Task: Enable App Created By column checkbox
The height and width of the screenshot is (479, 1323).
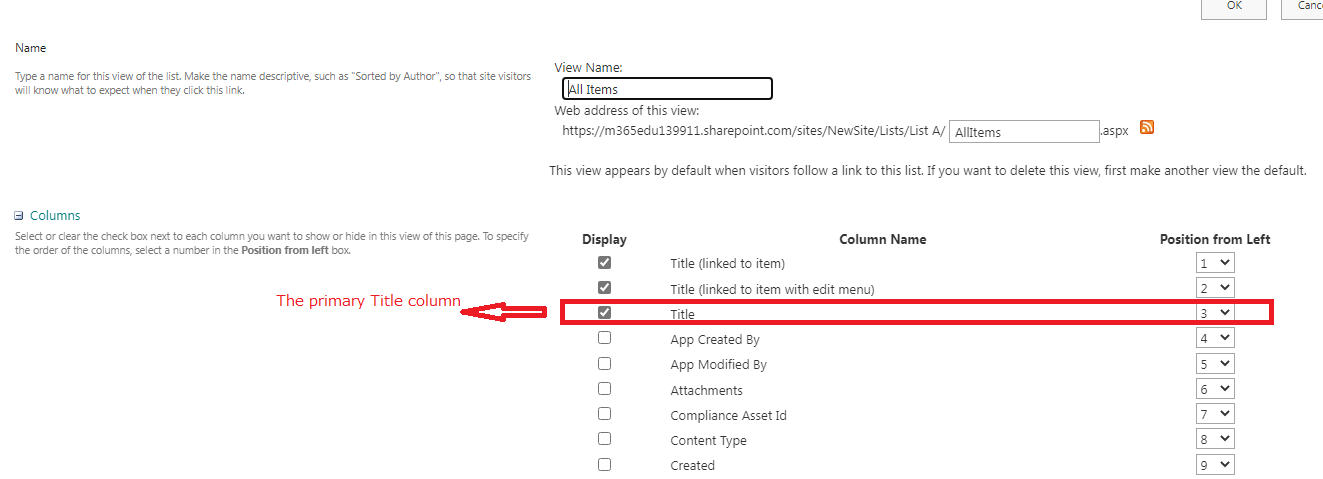Action: (604, 338)
